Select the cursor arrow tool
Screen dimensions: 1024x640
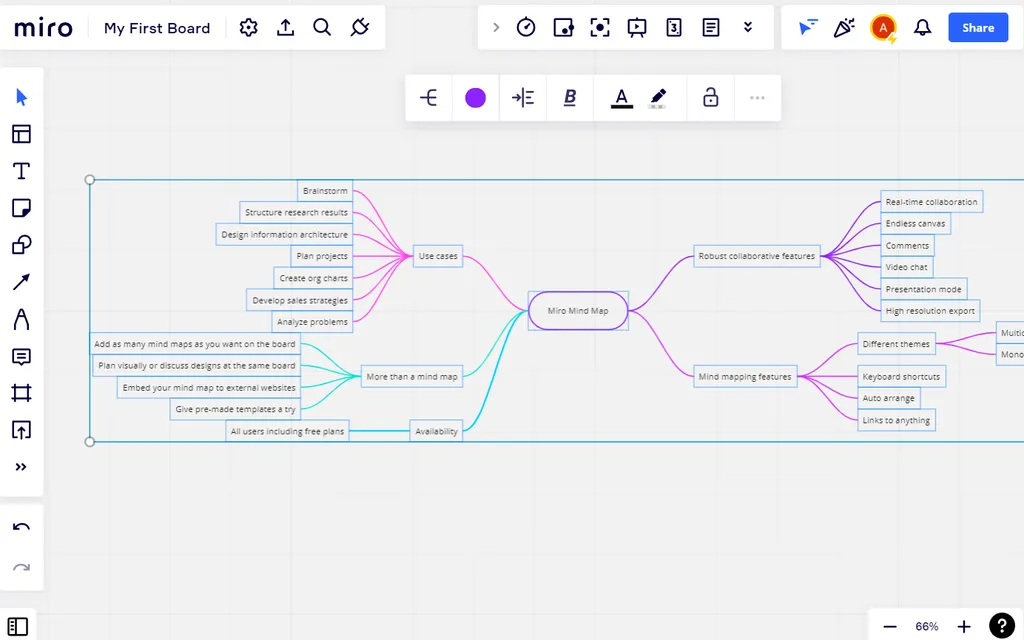(22, 97)
